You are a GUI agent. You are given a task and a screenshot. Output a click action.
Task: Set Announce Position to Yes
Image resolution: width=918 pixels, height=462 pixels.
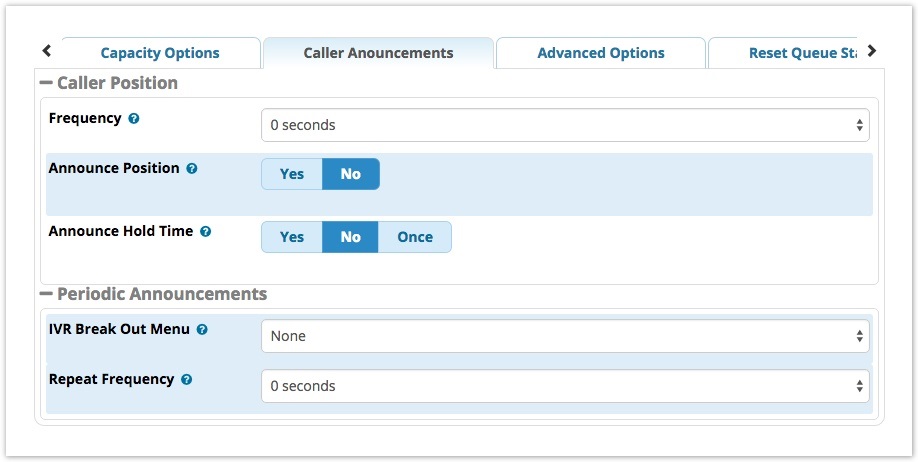click(292, 174)
